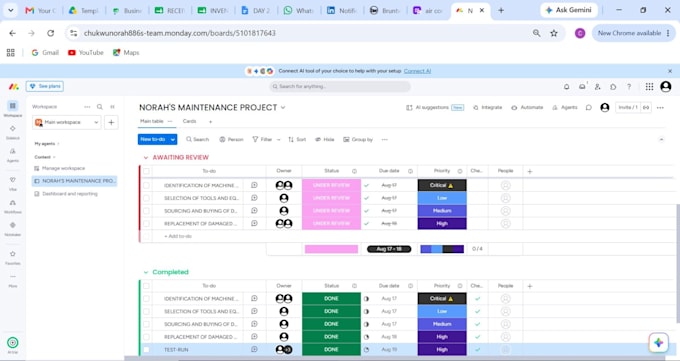This screenshot has height=361, width=680.
Task: Check the IDENTIFICATION OF MACHINE row in Completed
Action: tap(146, 299)
